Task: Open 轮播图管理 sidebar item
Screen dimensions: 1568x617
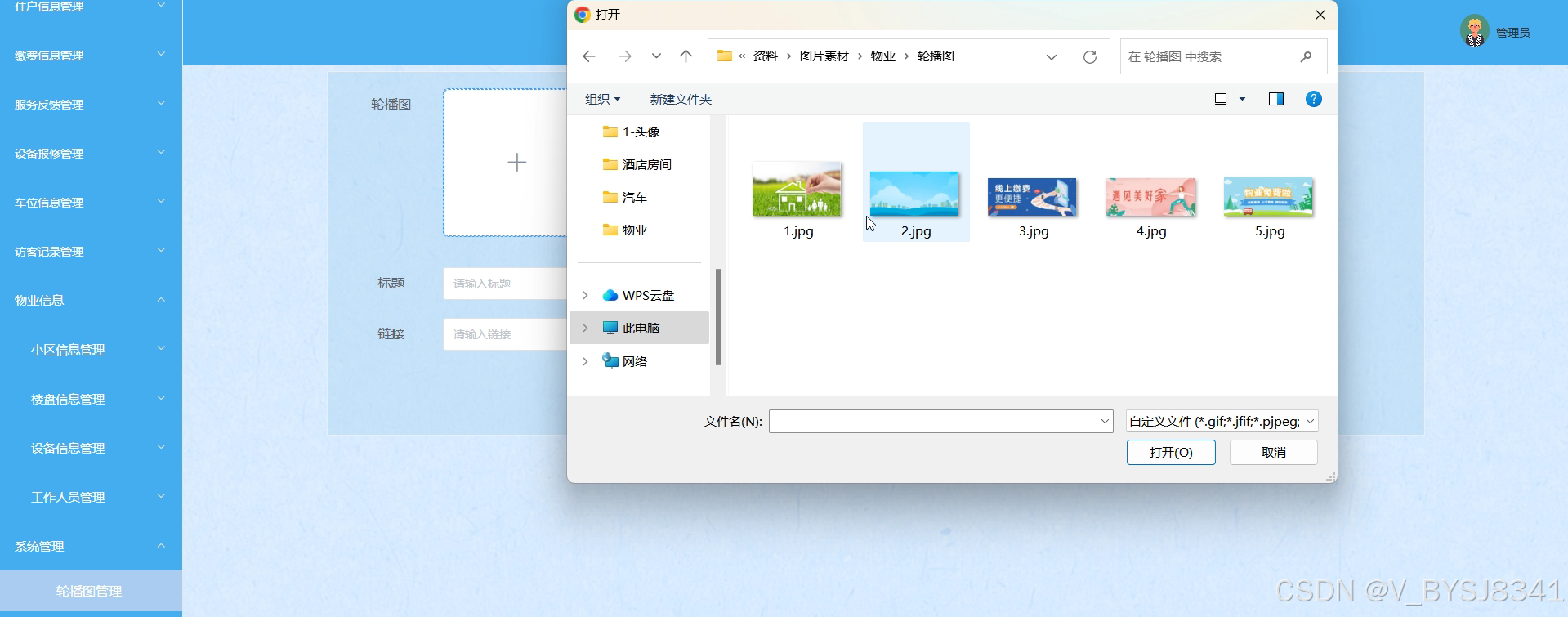Action: coord(91,591)
